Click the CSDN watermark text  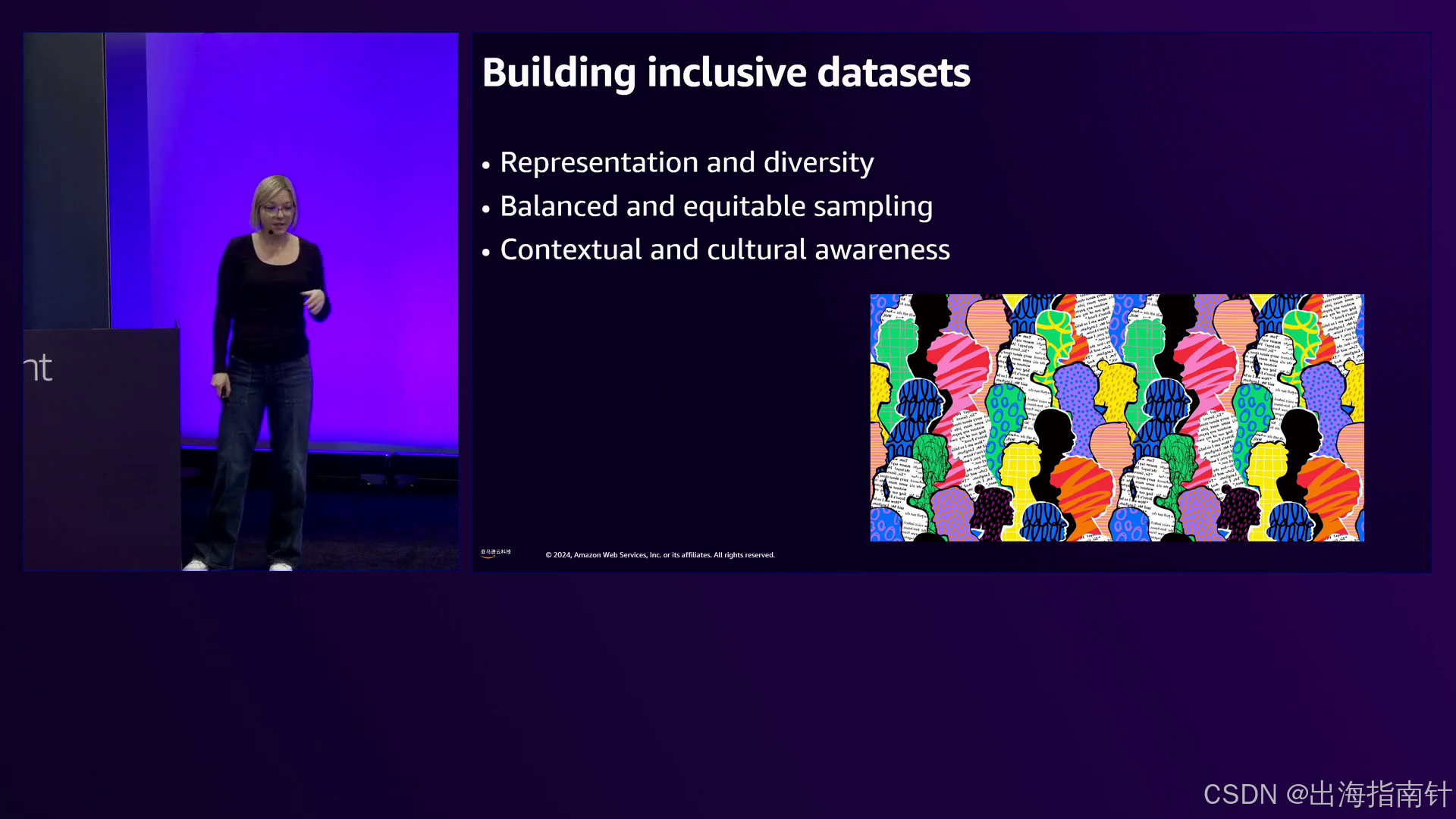[1326, 794]
